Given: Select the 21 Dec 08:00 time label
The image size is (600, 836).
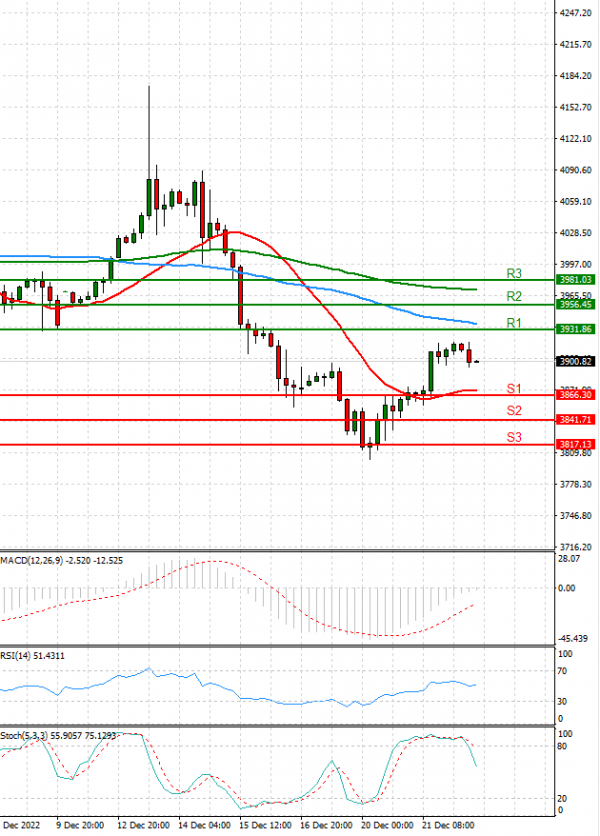Looking at the screenshot, I should [x=447, y=827].
